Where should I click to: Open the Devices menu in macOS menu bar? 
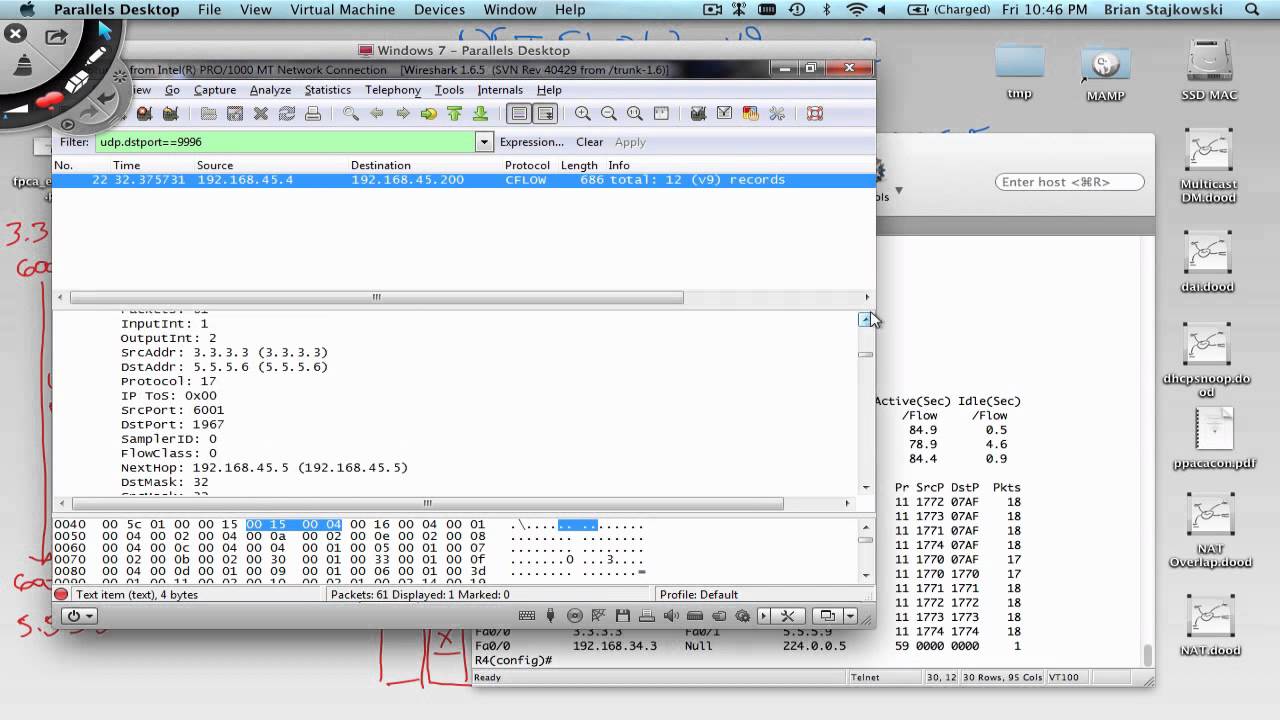point(440,10)
